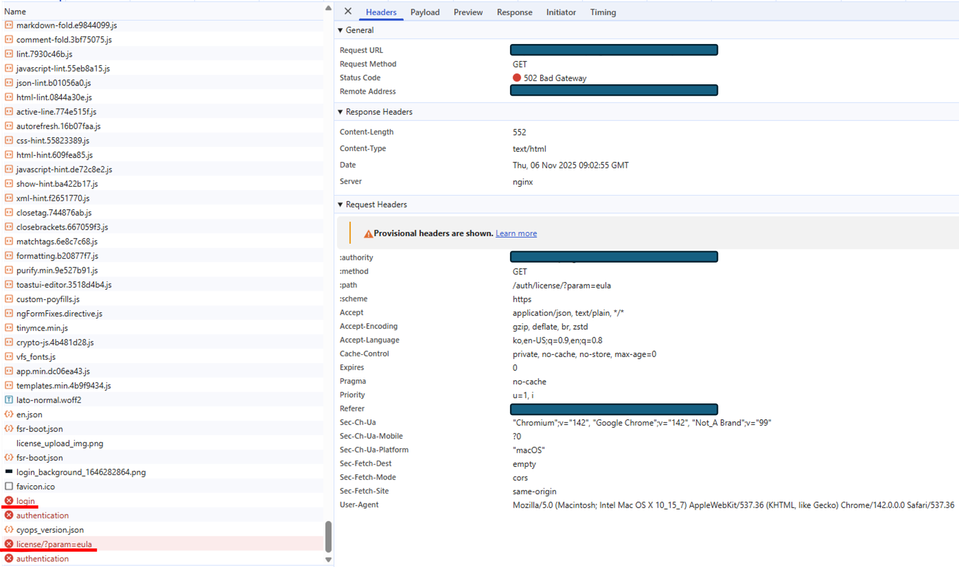Click the image icon for login_background_1646282864.png
The image size is (959, 567).
tap(9, 472)
